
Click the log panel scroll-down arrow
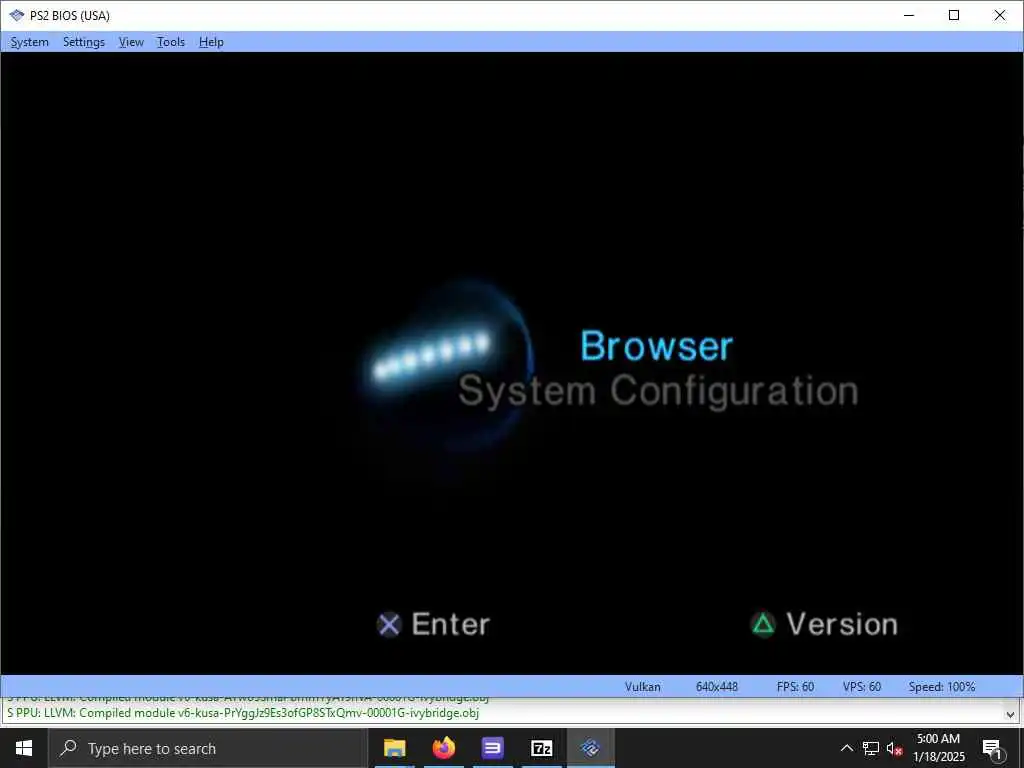[1010, 715]
